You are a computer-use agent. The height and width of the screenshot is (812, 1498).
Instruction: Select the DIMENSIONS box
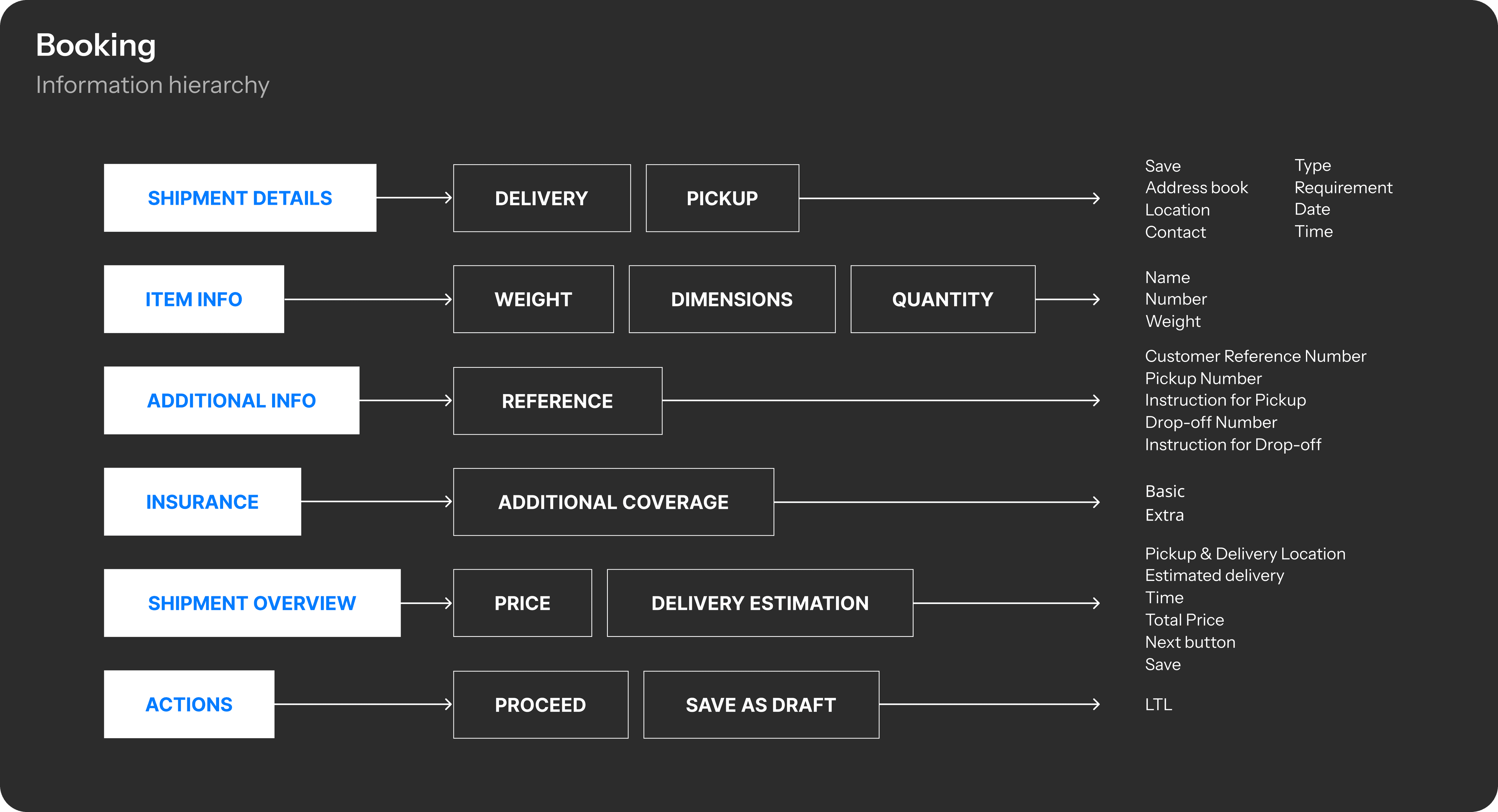click(732, 299)
